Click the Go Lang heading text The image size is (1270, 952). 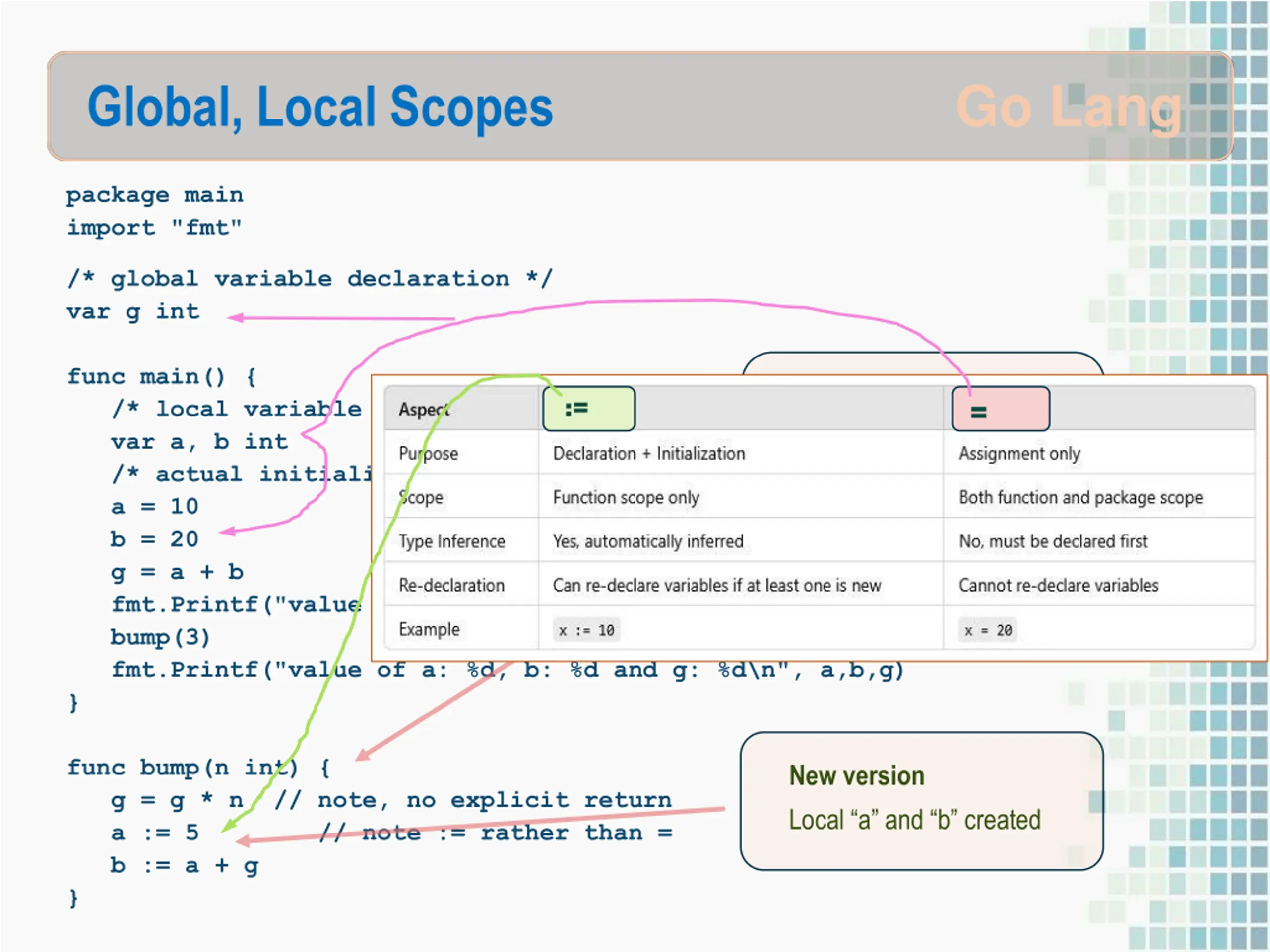point(1069,107)
